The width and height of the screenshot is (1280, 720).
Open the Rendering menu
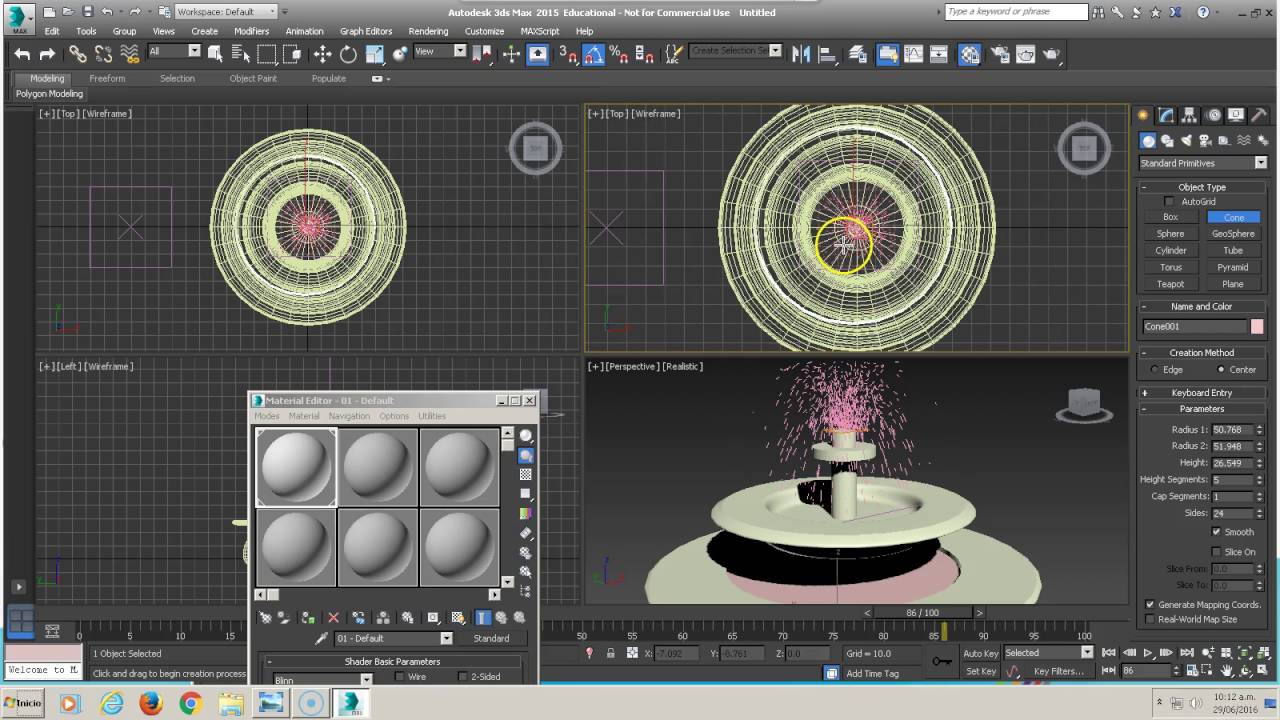point(428,31)
